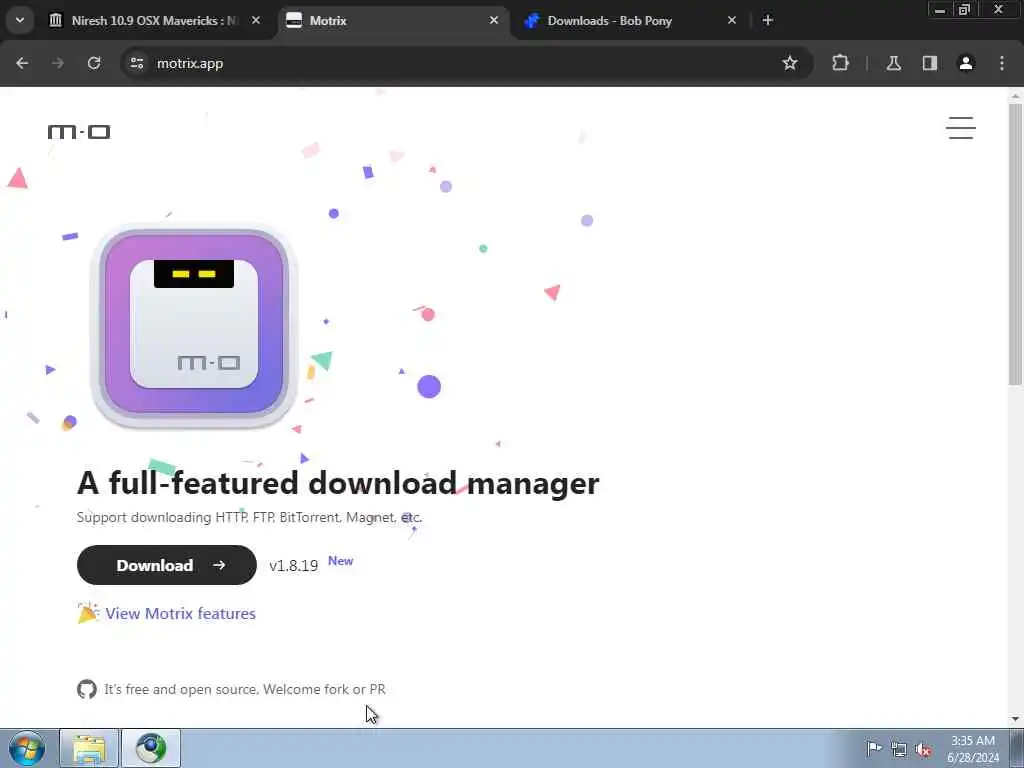This screenshot has width=1024, height=768.
Task: Click the 'A full-featured download manager' heading
Action: click(338, 483)
